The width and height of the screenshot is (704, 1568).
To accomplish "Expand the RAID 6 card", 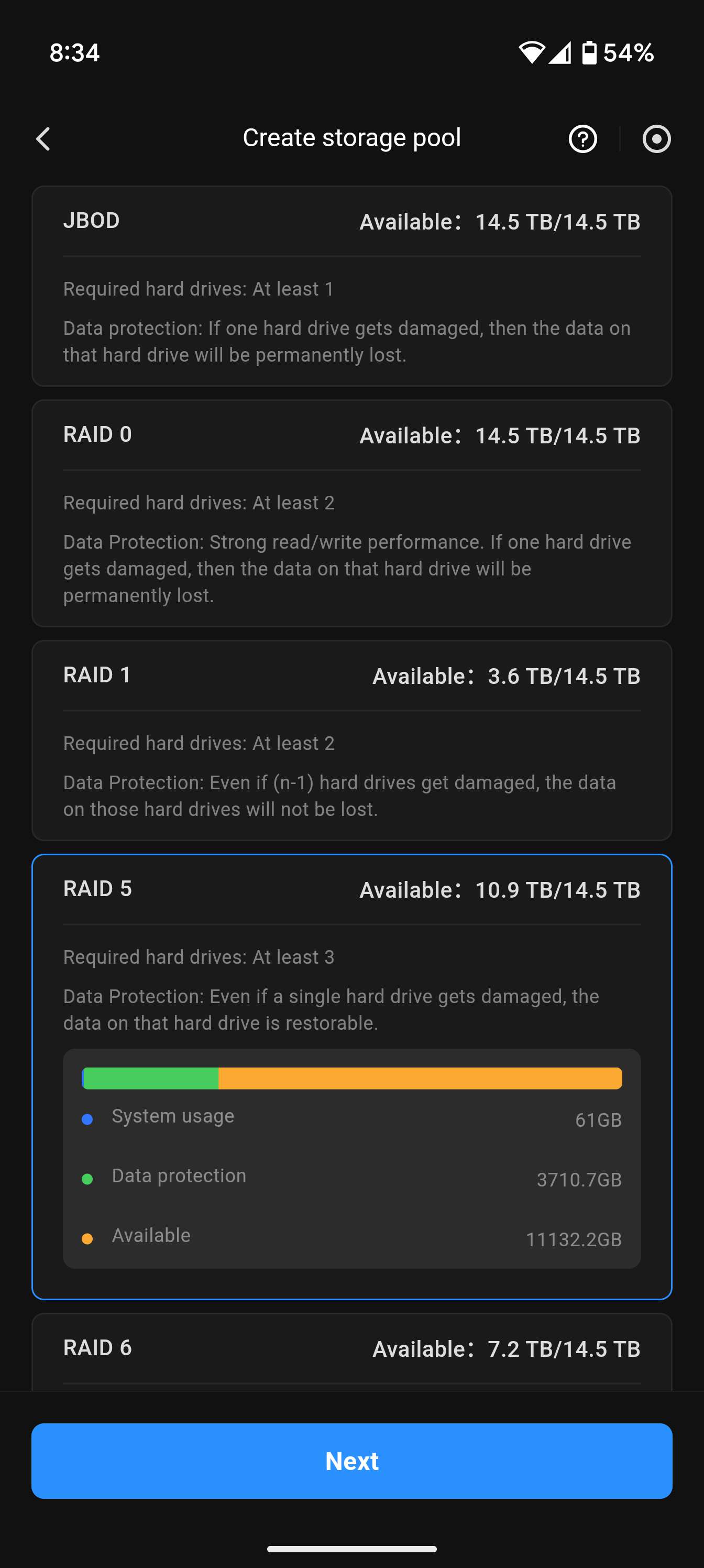I will point(351,1349).
